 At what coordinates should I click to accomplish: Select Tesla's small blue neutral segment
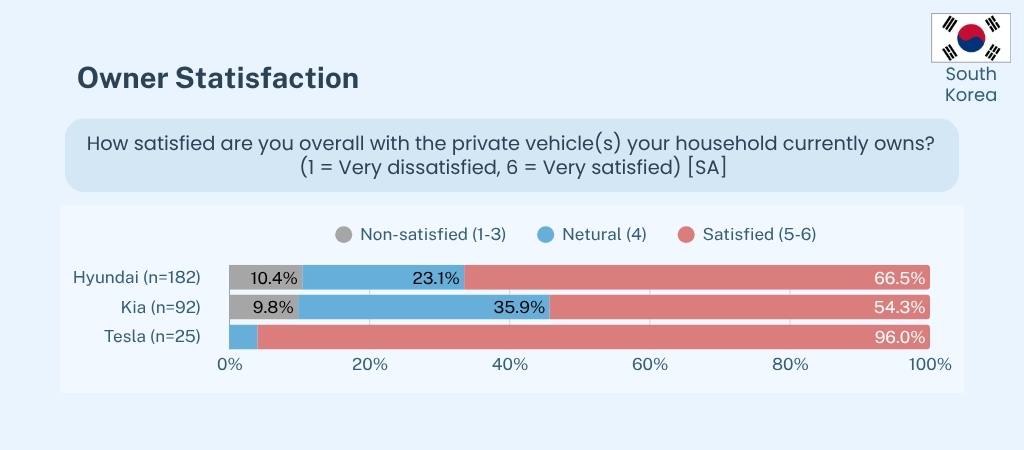coord(244,337)
